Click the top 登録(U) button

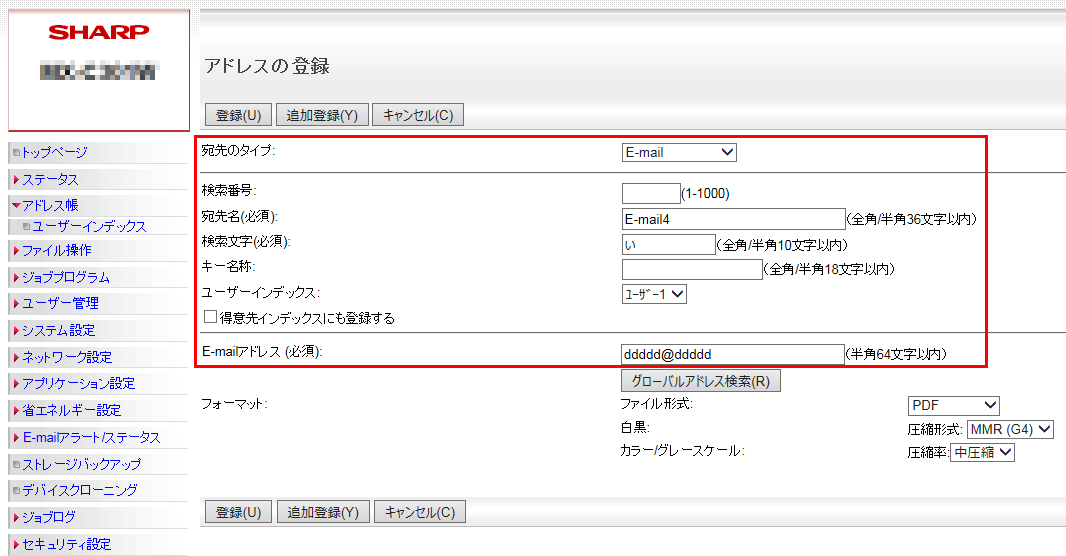pyautogui.click(x=238, y=115)
